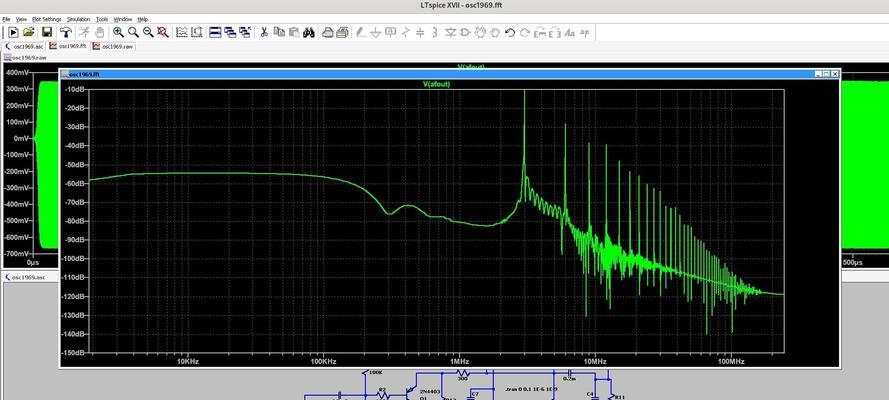Click the Print icon
The width and height of the screenshot is (889, 400).
[x=328, y=33]
